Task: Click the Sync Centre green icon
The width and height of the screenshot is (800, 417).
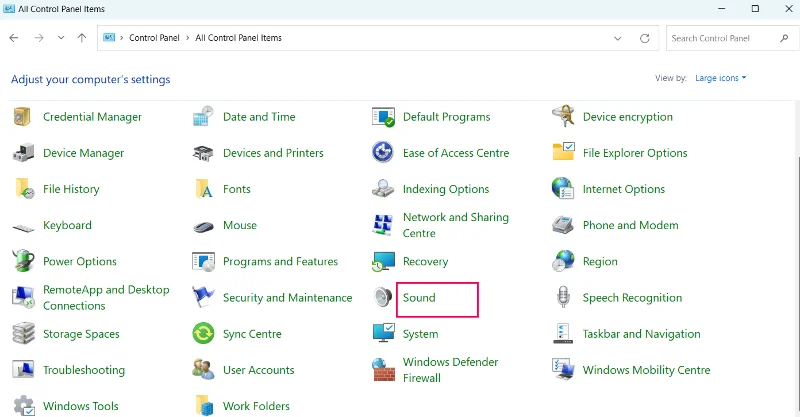Action: pos(203,334)
